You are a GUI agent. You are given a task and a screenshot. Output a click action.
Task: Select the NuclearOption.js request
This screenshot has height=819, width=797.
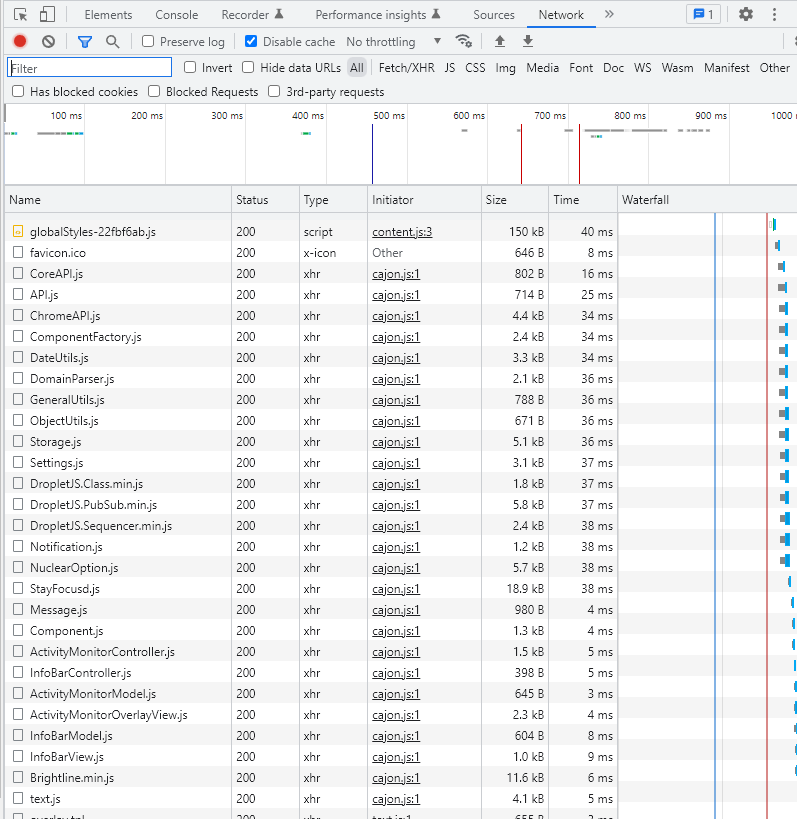[x=74, y=568]
